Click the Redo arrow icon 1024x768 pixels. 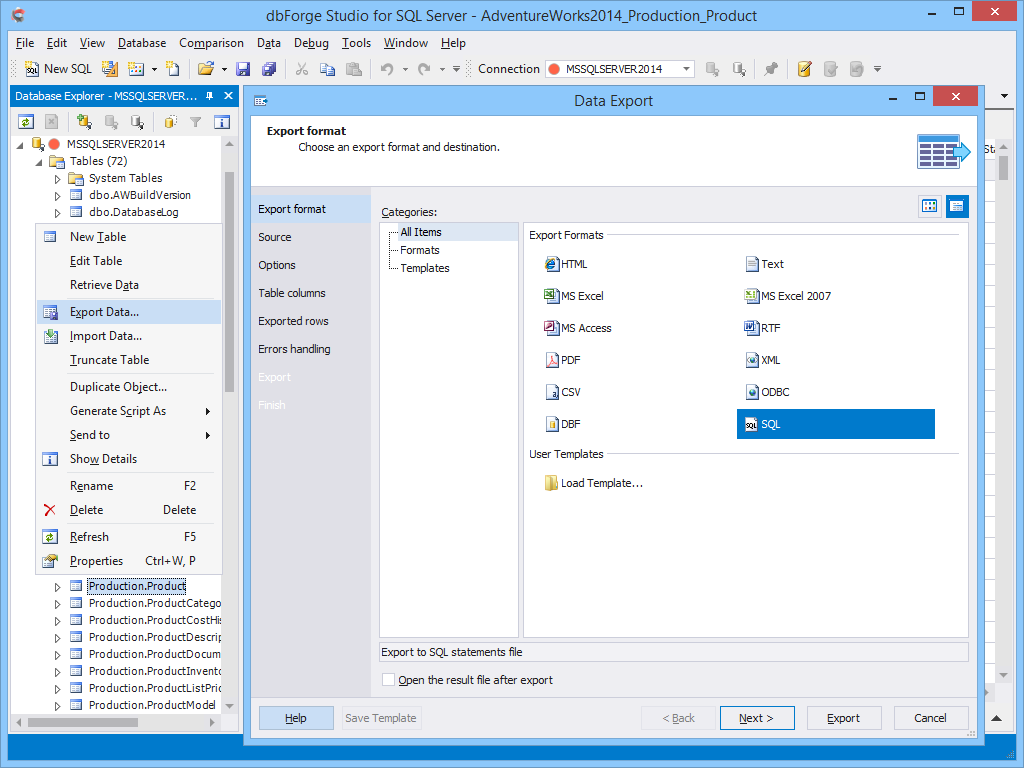pyautogui.click(x=424, y=69)
